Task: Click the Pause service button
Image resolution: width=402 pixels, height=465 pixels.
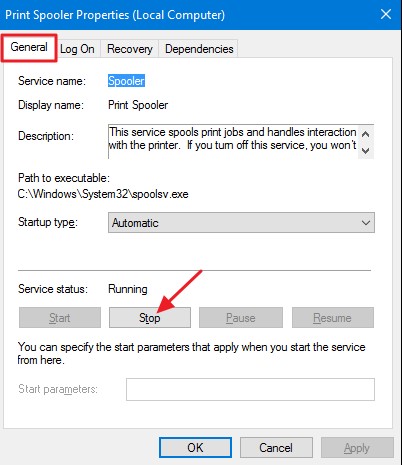Action: click(241, 318)
